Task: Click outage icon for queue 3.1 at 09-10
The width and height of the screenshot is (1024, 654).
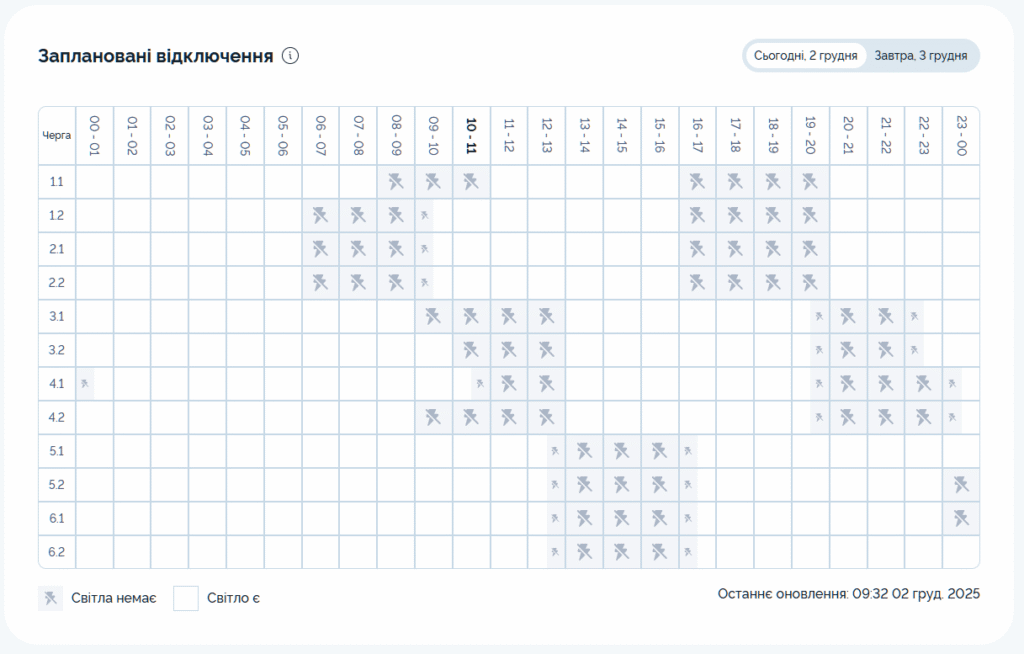Action: tap(433, 316)
